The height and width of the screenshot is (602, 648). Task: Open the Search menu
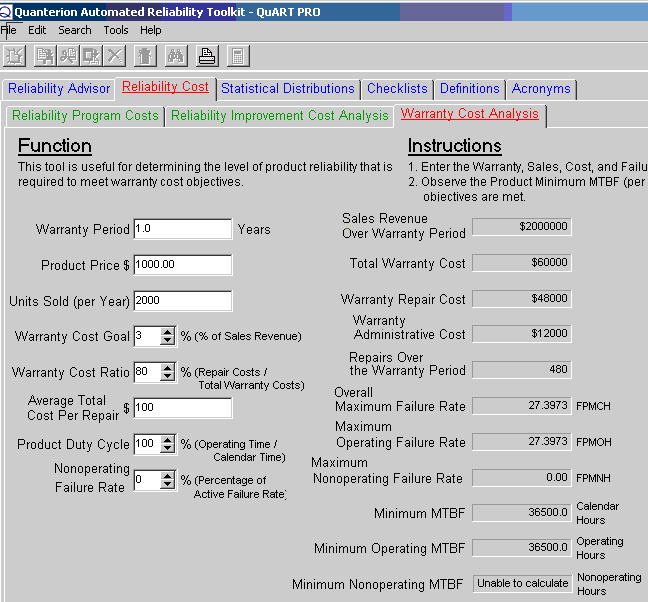point(75,30)
